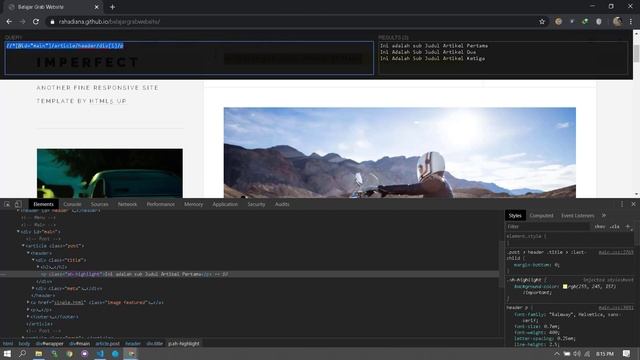
Task: Click the div#main breadcrumb item
Action: pos(79,344)
